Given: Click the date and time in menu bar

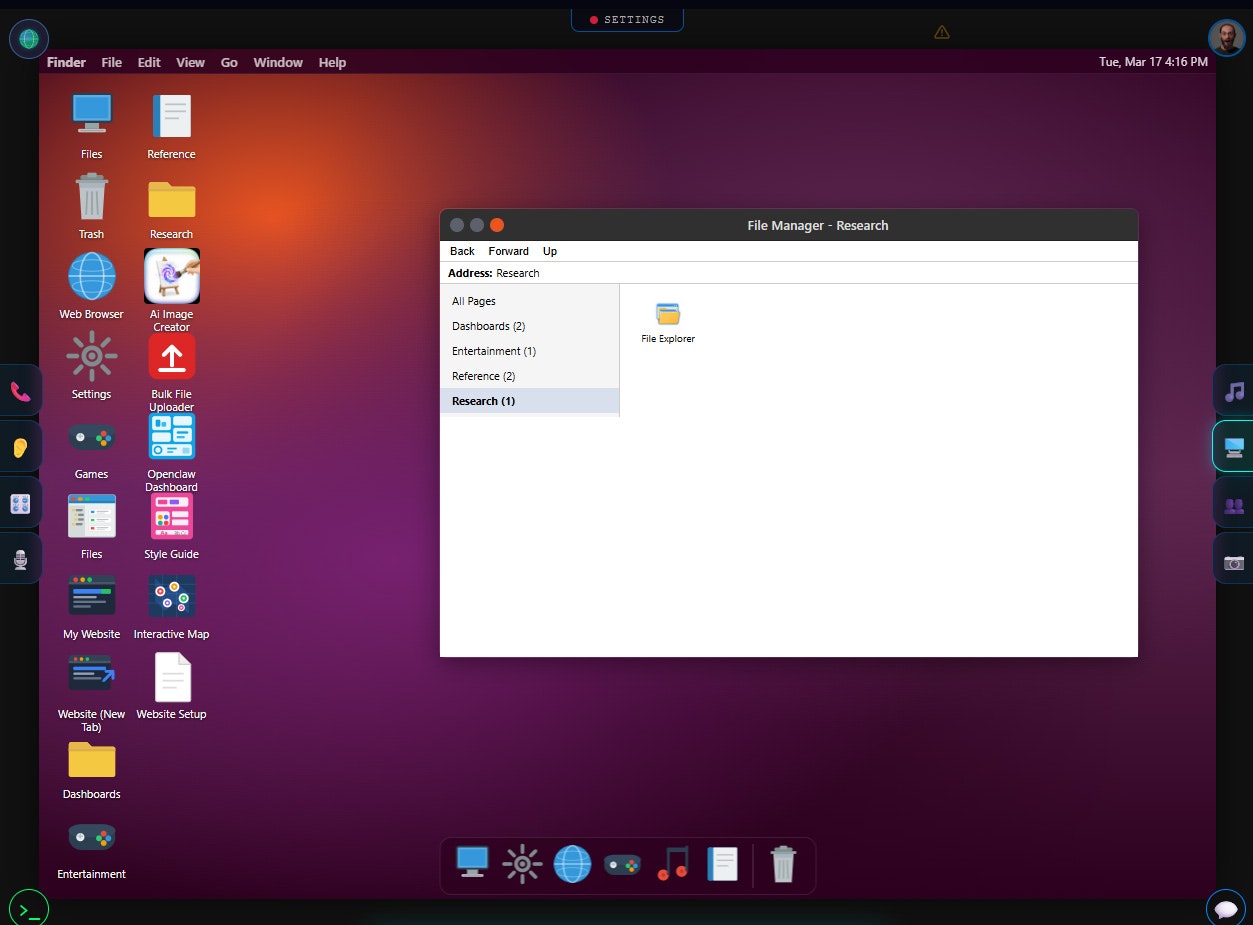Looking at the screenshot, I should [x=1153, y=62].
